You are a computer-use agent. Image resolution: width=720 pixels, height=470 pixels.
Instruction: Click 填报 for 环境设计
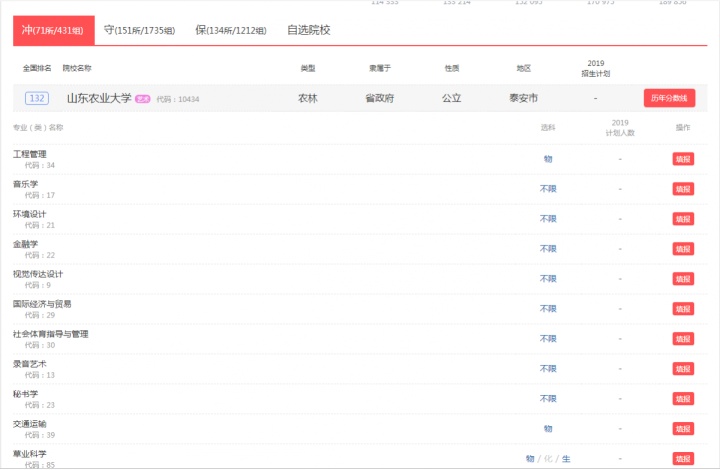pyautogui.click(x=683, y=219)
